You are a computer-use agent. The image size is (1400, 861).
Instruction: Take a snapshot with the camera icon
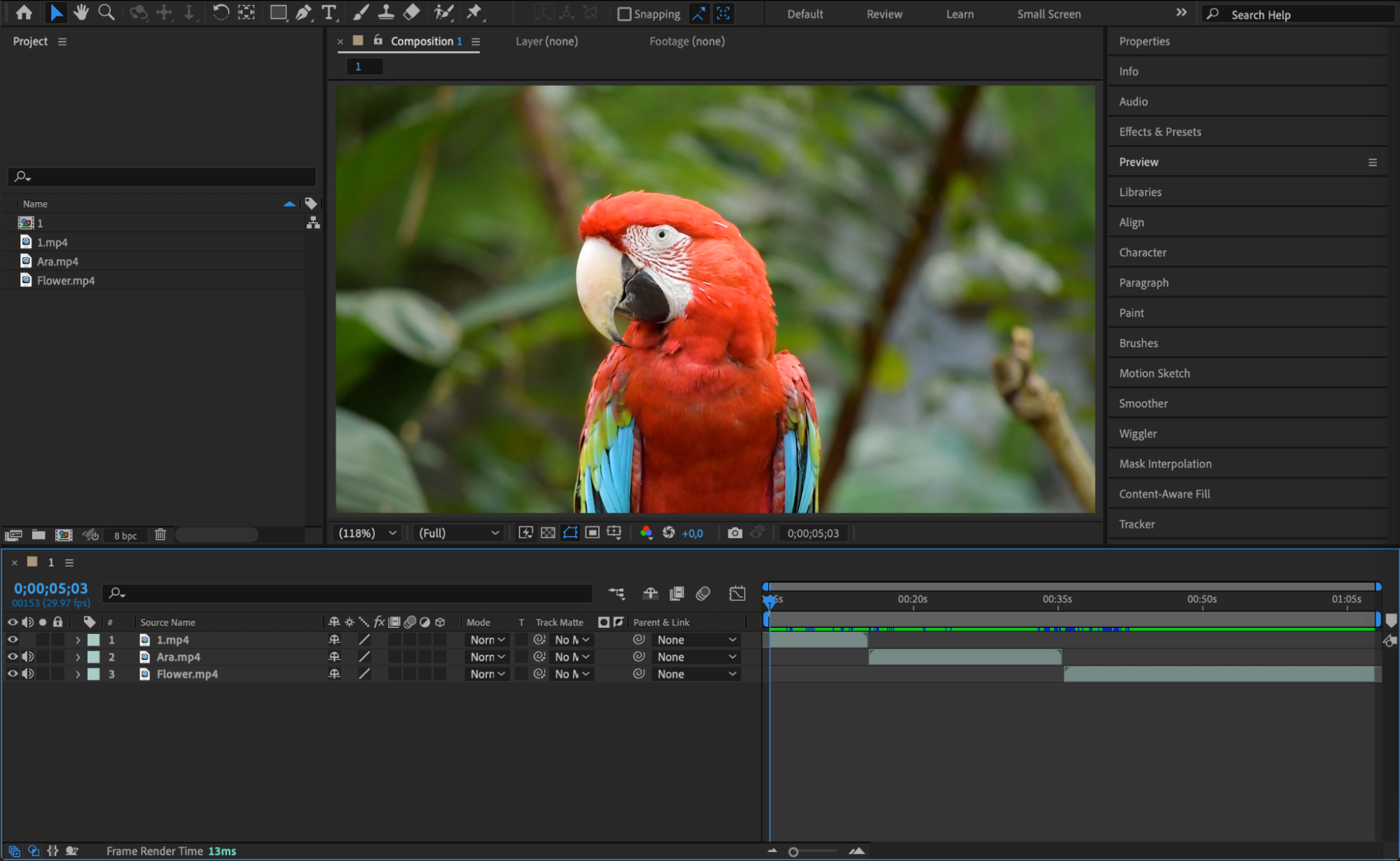(x=734, y=533)
